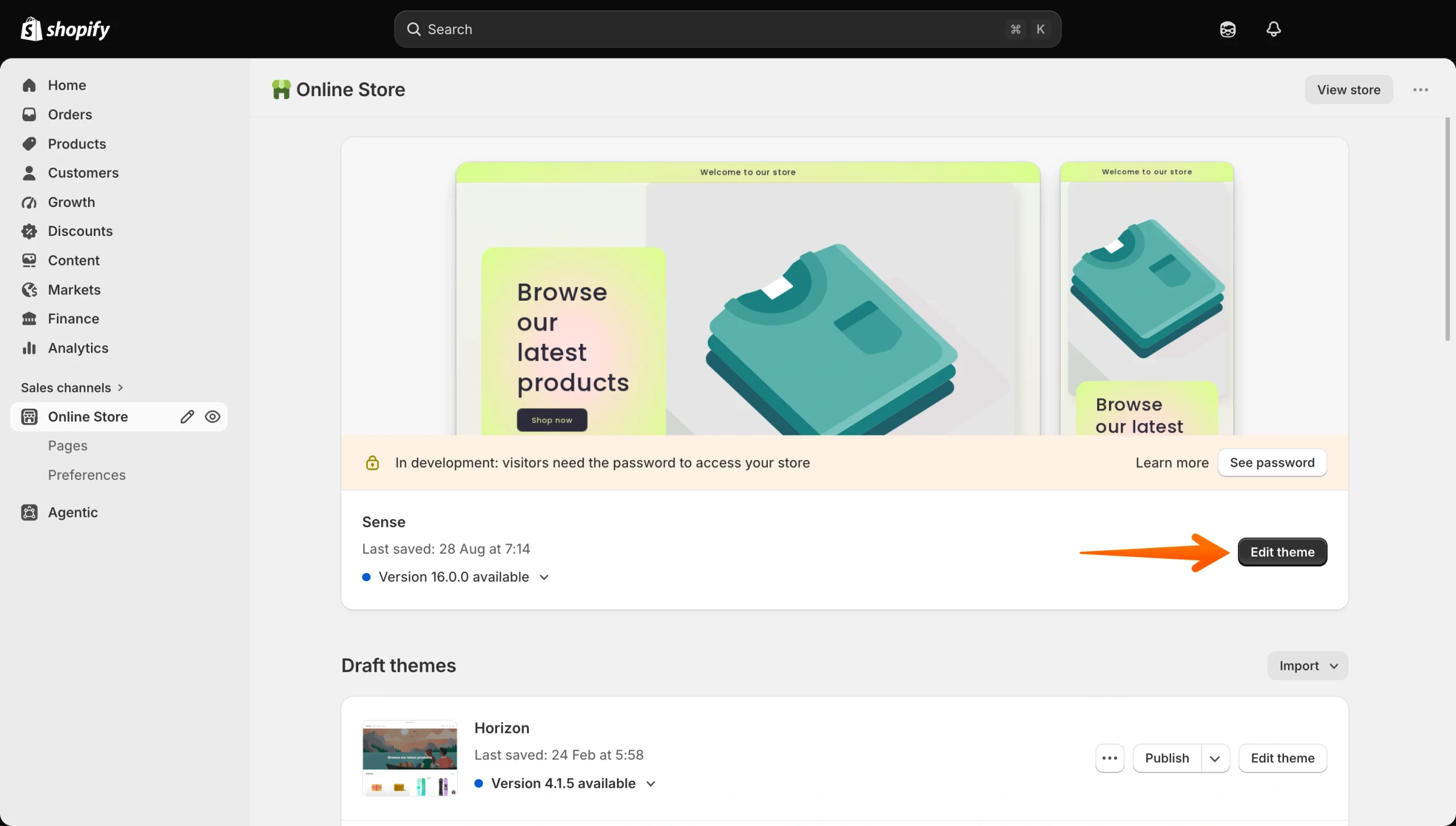Click the Sense mobile preview image
The width and height of the screenshot is (1456, 826).
click(1147, 298)
